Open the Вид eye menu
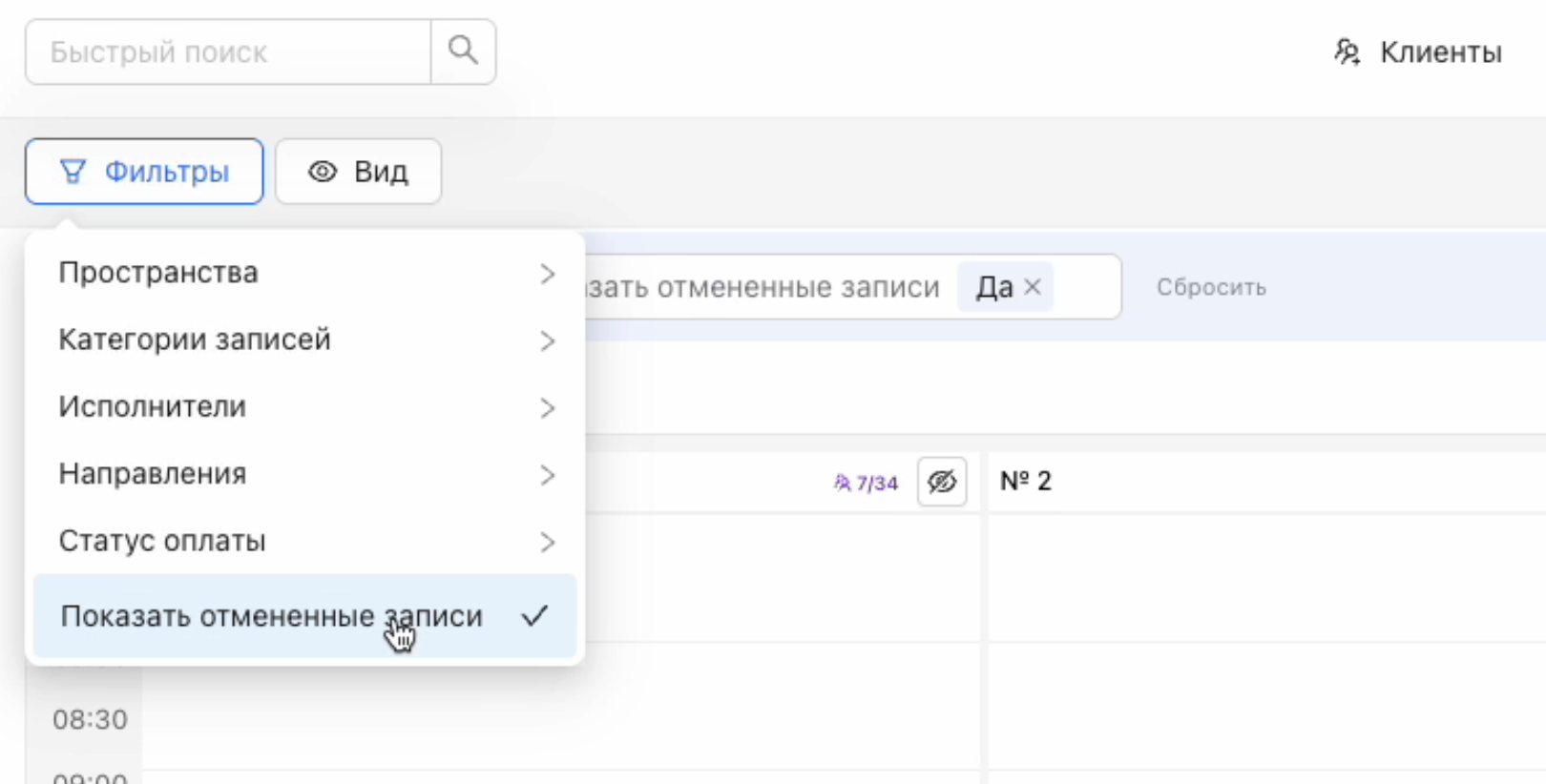The height and width of the screenshot is (784, 1546). tap(358, 172)
